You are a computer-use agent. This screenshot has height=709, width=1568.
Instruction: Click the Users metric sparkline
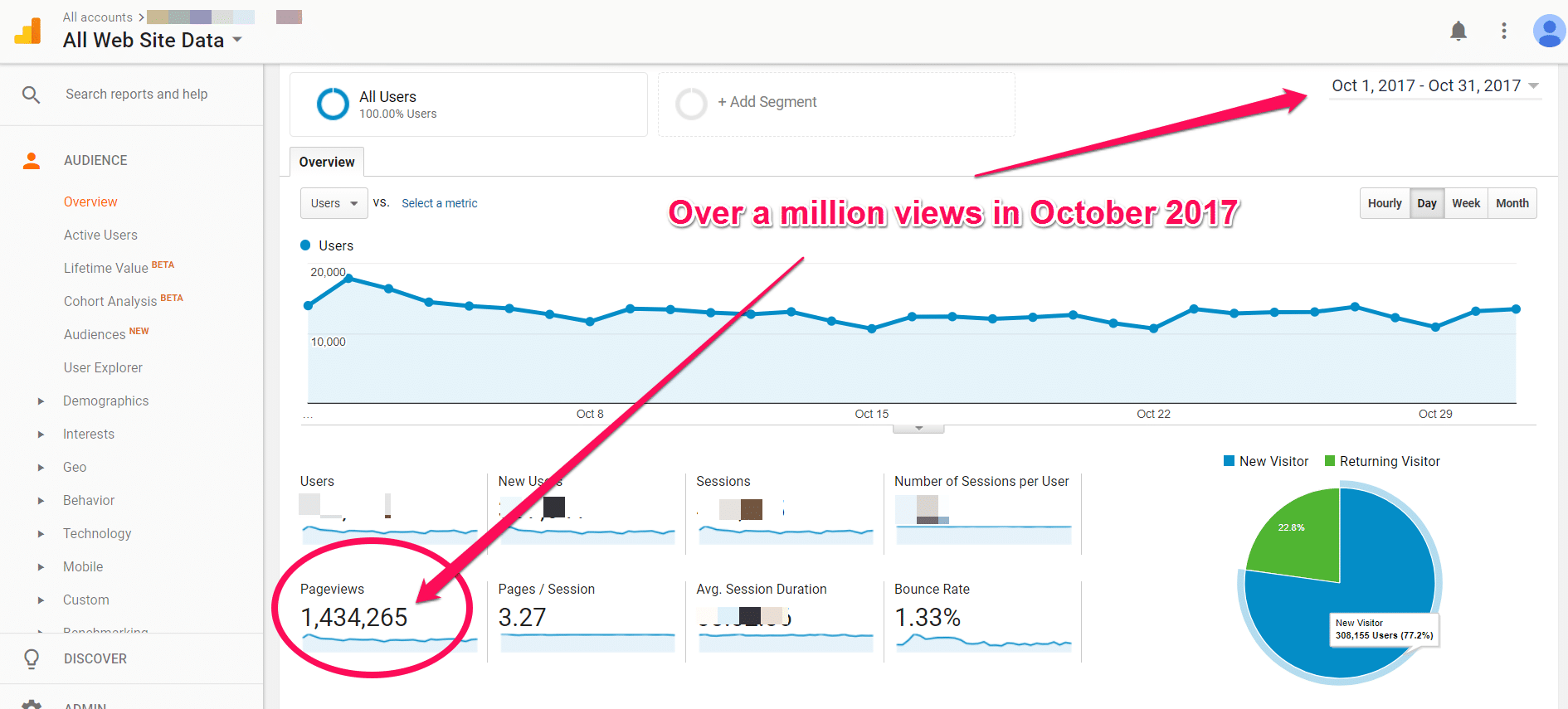point(390,533)
